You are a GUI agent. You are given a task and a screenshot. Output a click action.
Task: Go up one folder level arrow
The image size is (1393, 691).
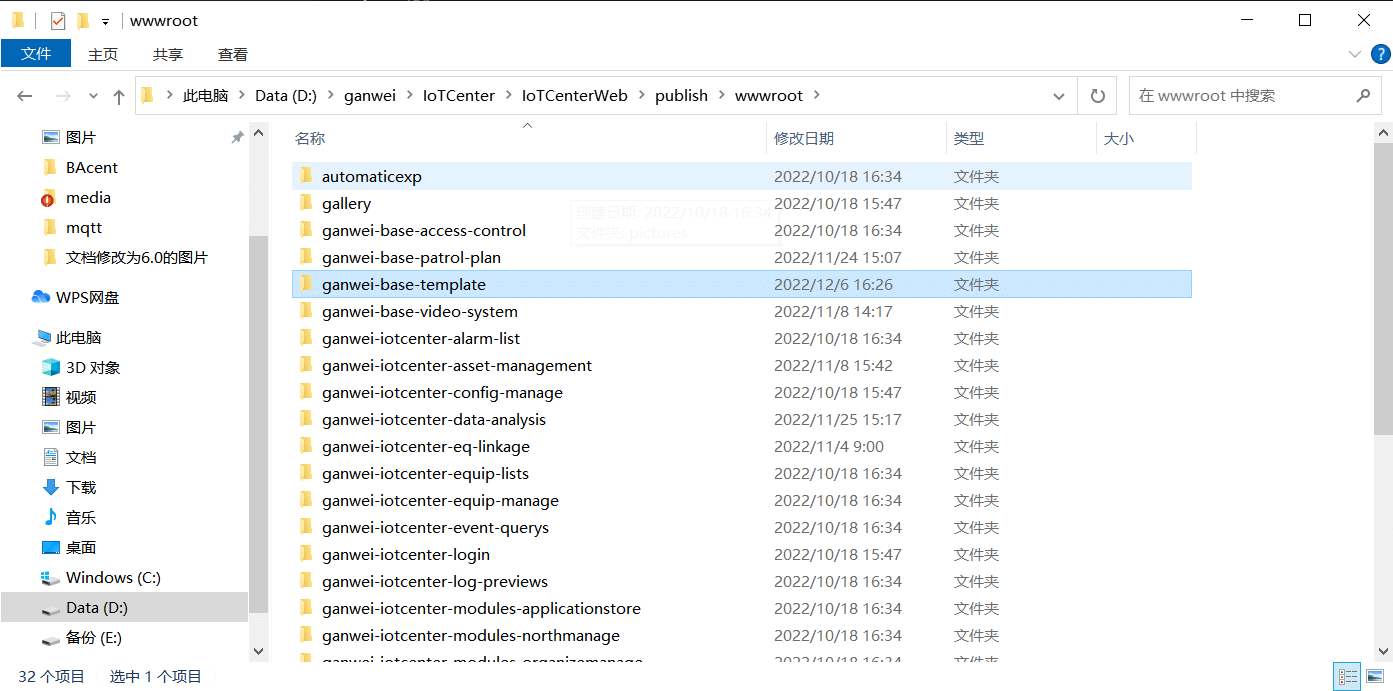(119, 96)
